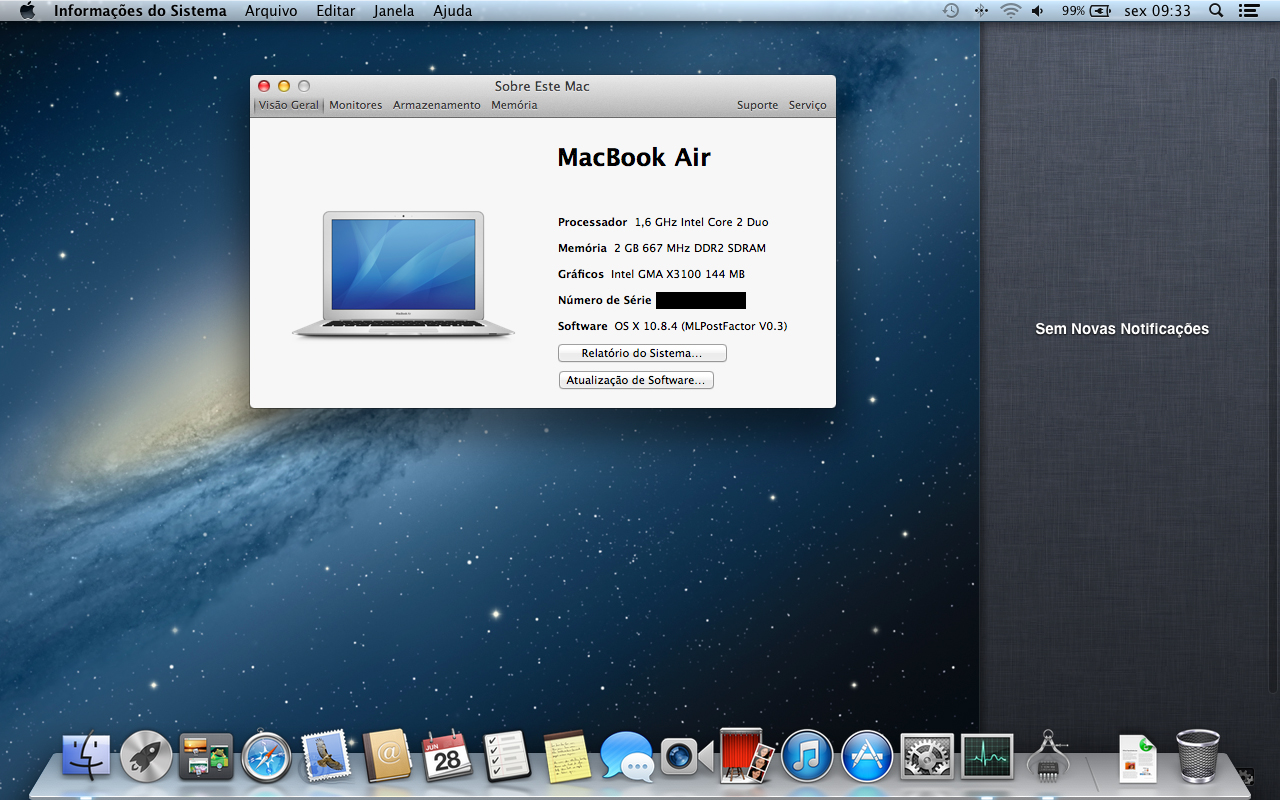This screenshot has height=800, width=1280.
Task: Select the Visão Geral tab
Action: (x=289, y=105)
